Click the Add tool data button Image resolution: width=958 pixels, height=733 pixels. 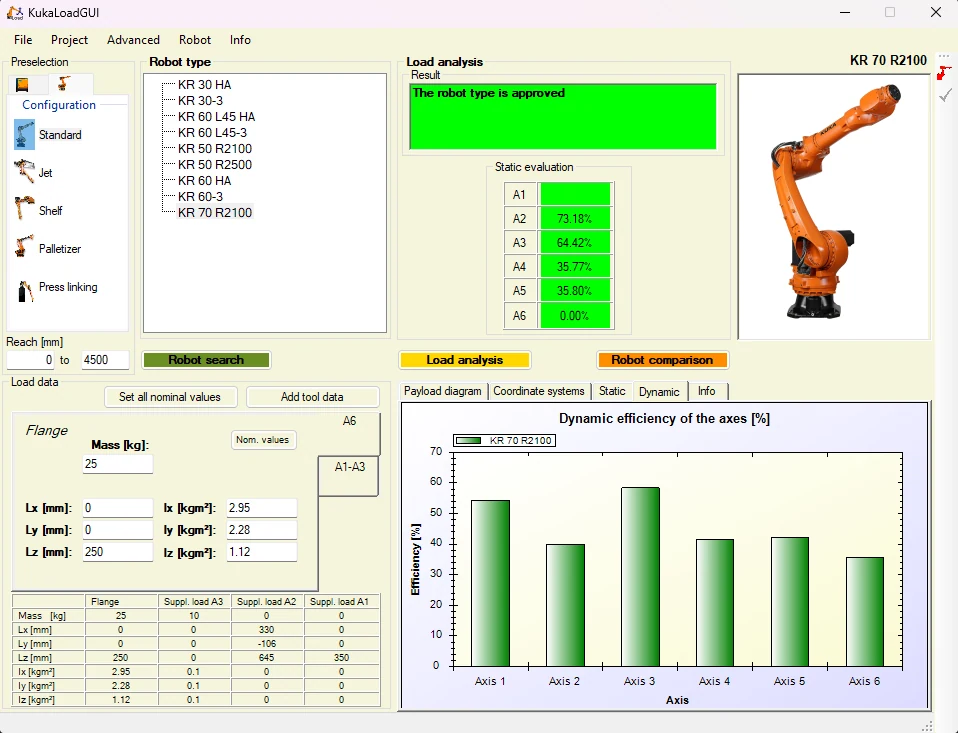(312, 397)
